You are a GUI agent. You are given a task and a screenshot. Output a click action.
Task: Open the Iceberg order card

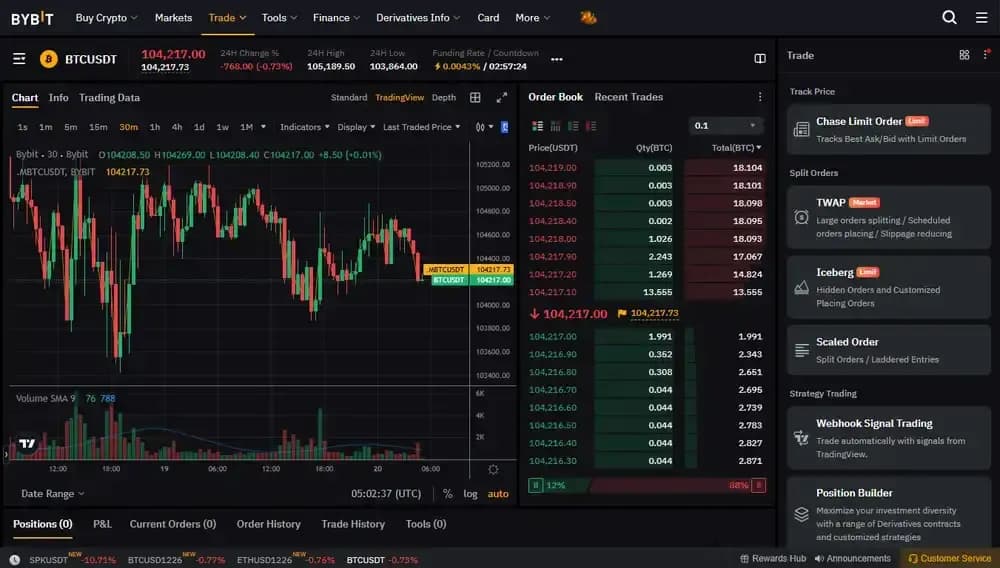coord(888,287)
